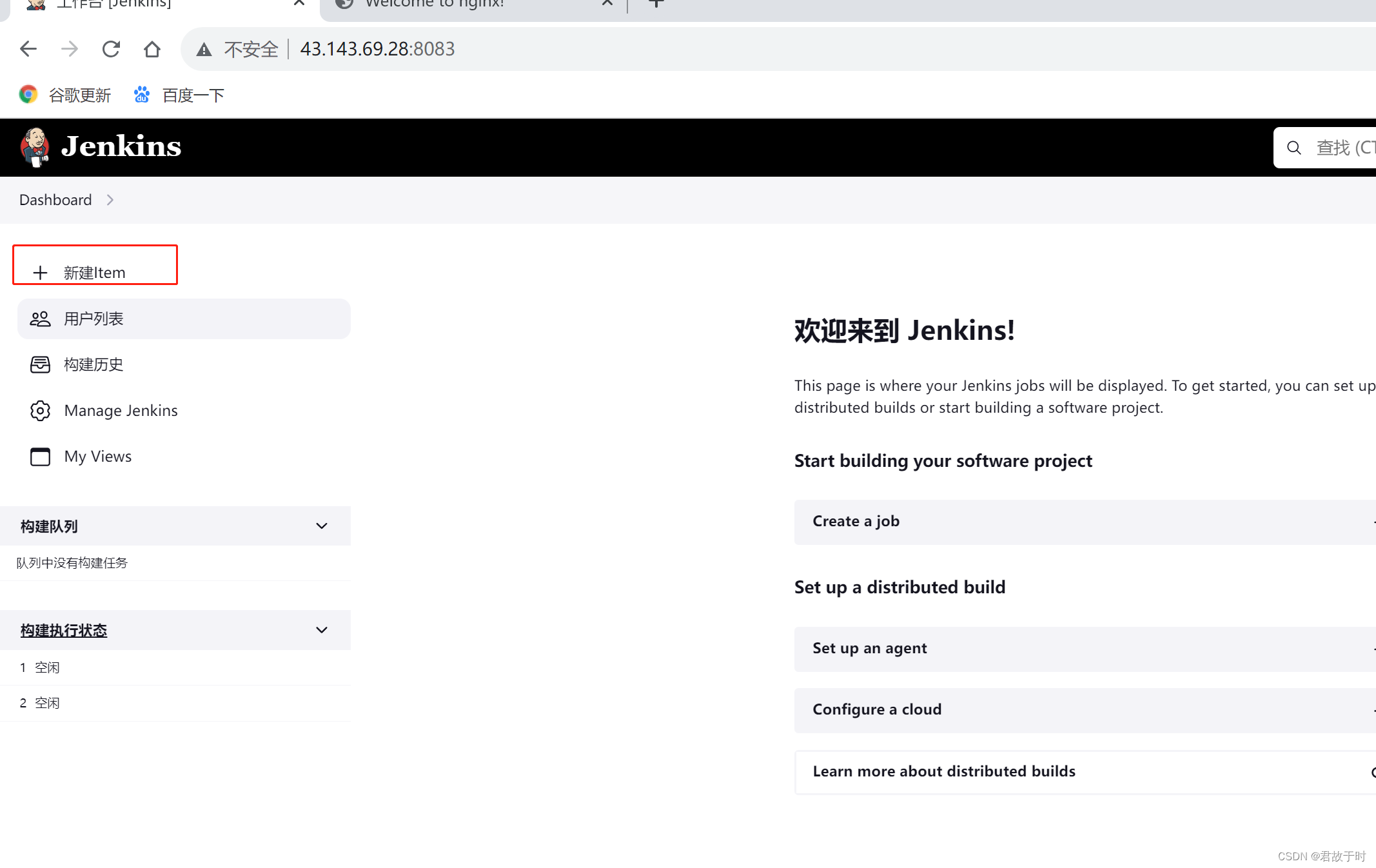Collapse the 构建队列 panel chevron
The height and width of the screenshot is (868, 1376).
(x=322, y=526)
